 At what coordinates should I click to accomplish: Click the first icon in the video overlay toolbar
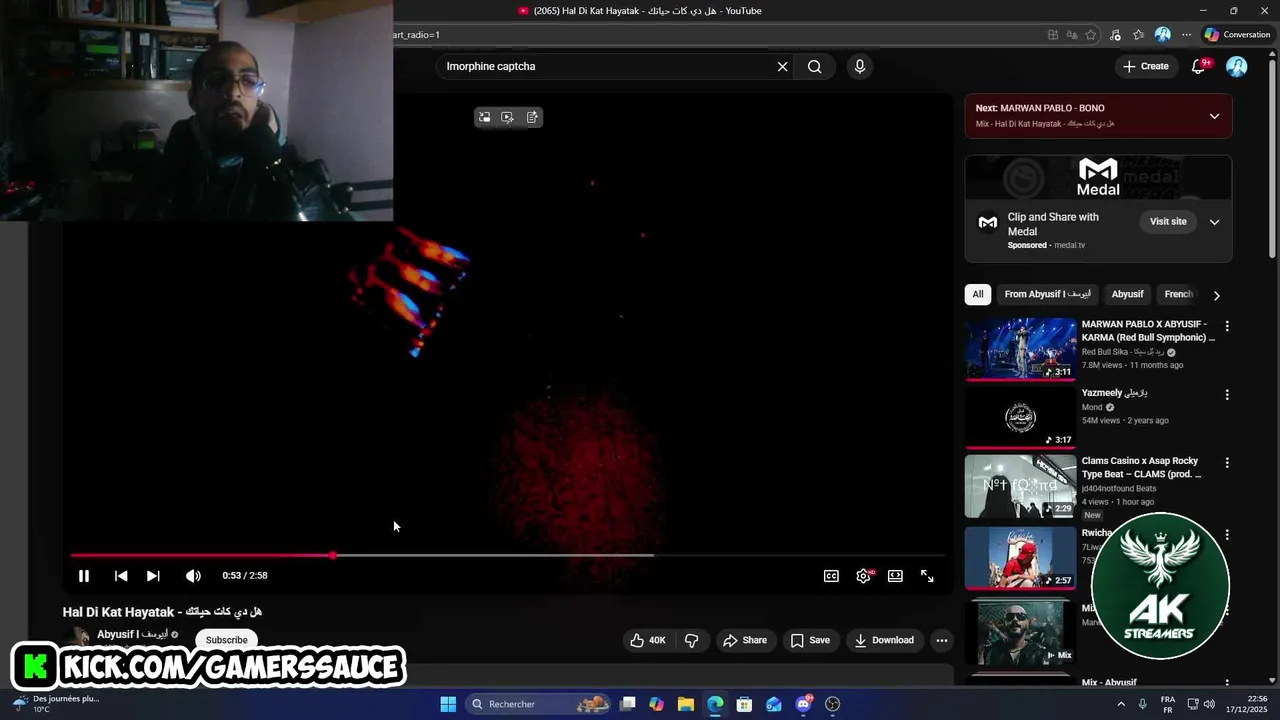(x=484, y=117)
